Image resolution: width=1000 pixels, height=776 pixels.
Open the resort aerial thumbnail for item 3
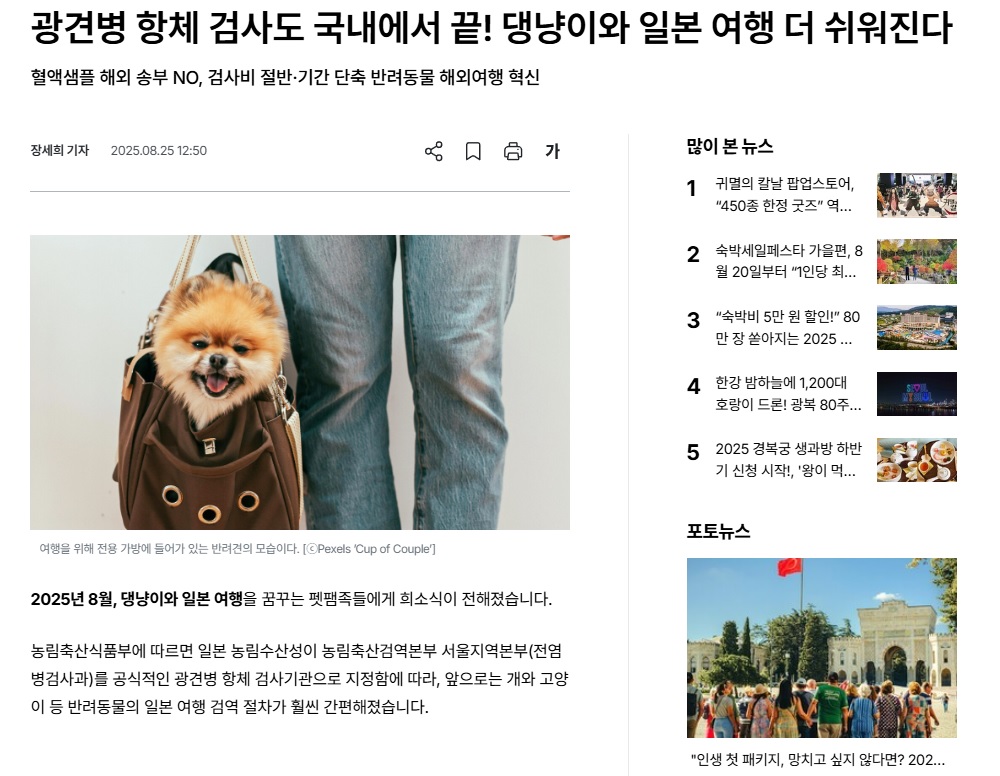click(916, 327)
